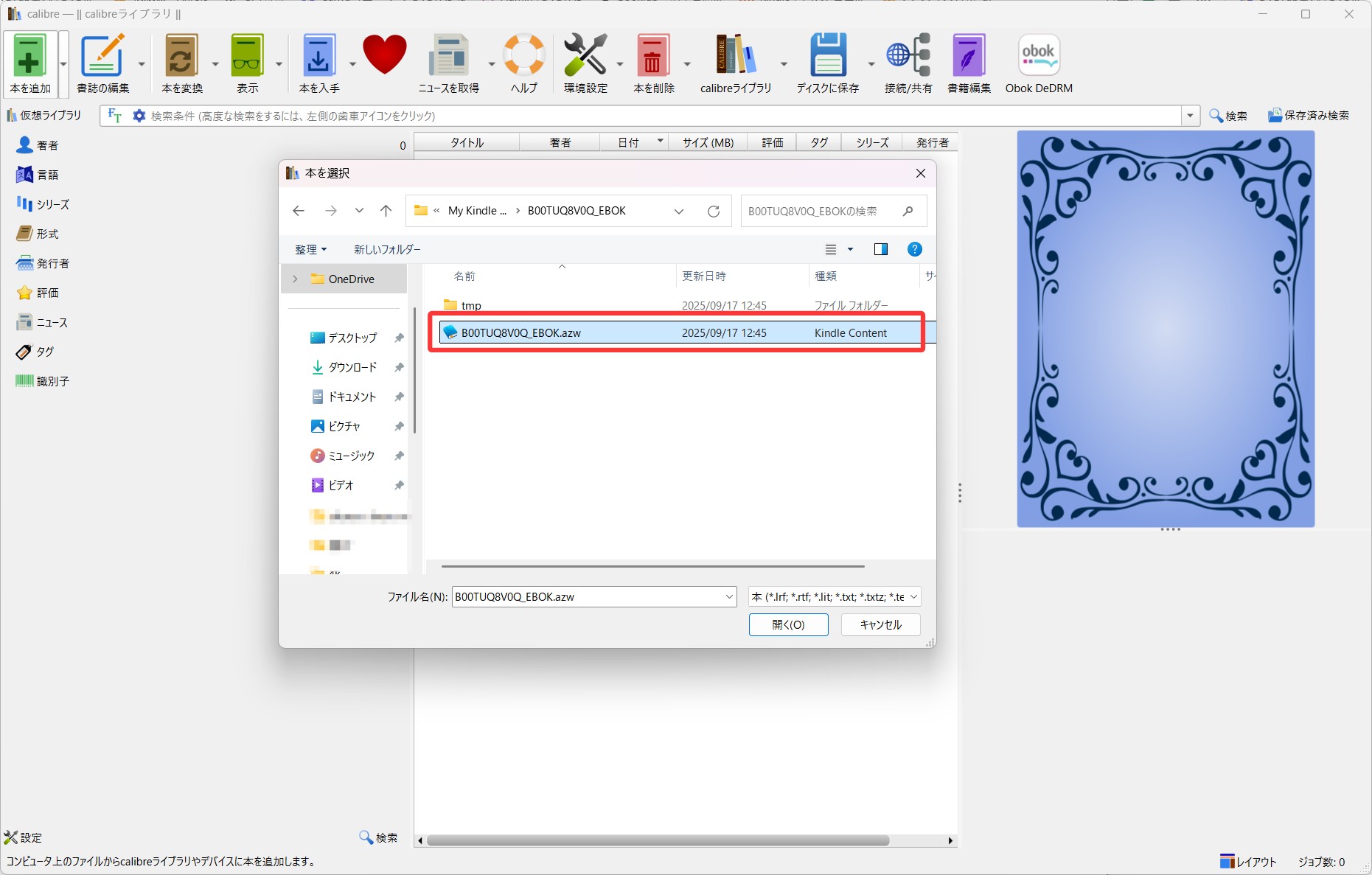Click the ディスクに保存 floppy disk icon
1372x875 pixels.
click(x=827, y=57)
